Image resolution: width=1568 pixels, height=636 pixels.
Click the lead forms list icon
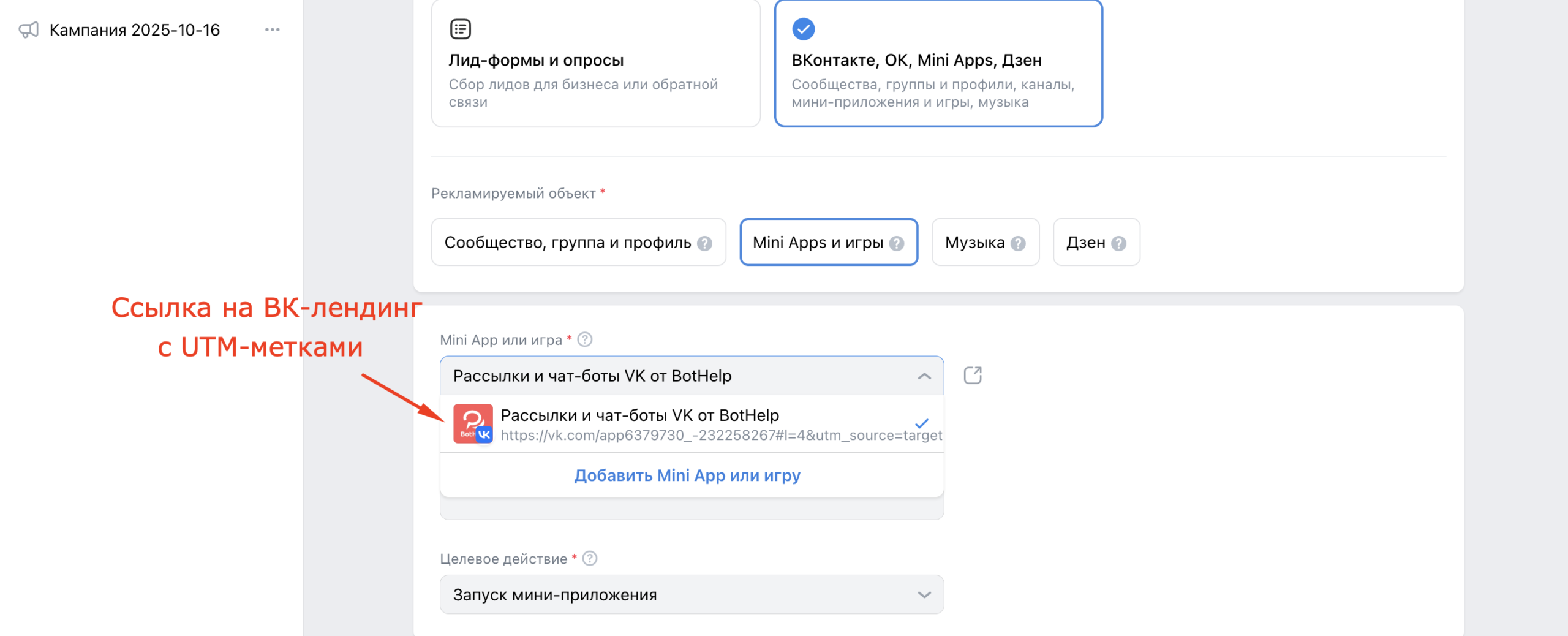click(x=460, y=29)
